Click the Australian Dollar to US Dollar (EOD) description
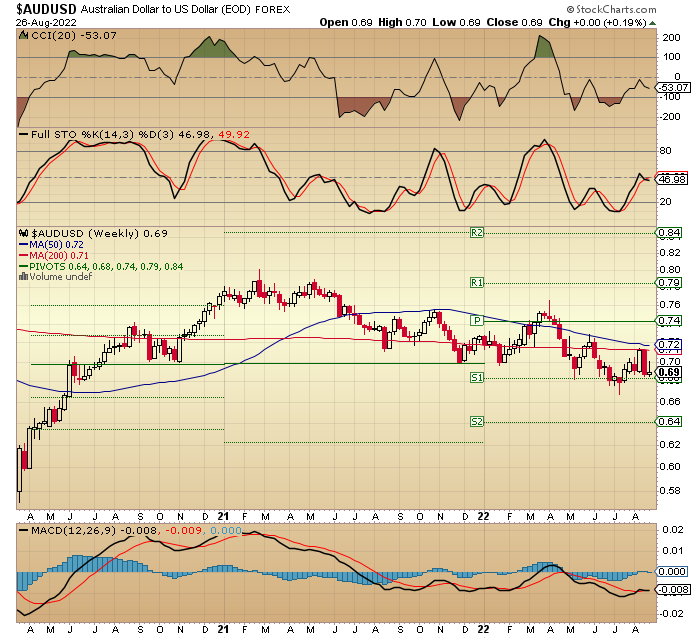The height and width of the screenshot is (639, 700). click(x=166, y=9)
